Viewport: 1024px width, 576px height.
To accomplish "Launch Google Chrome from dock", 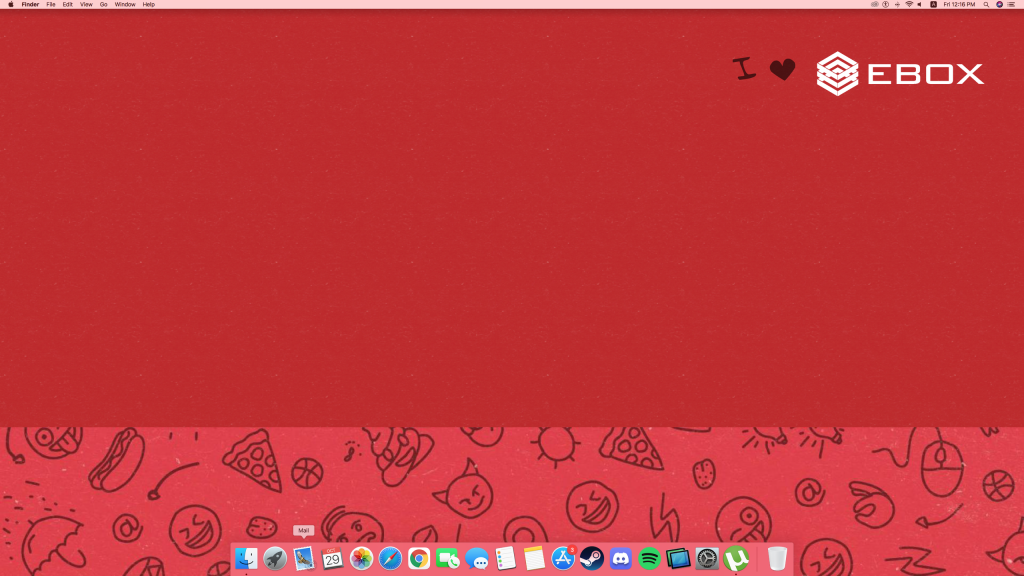I will (x=419, y=558).
